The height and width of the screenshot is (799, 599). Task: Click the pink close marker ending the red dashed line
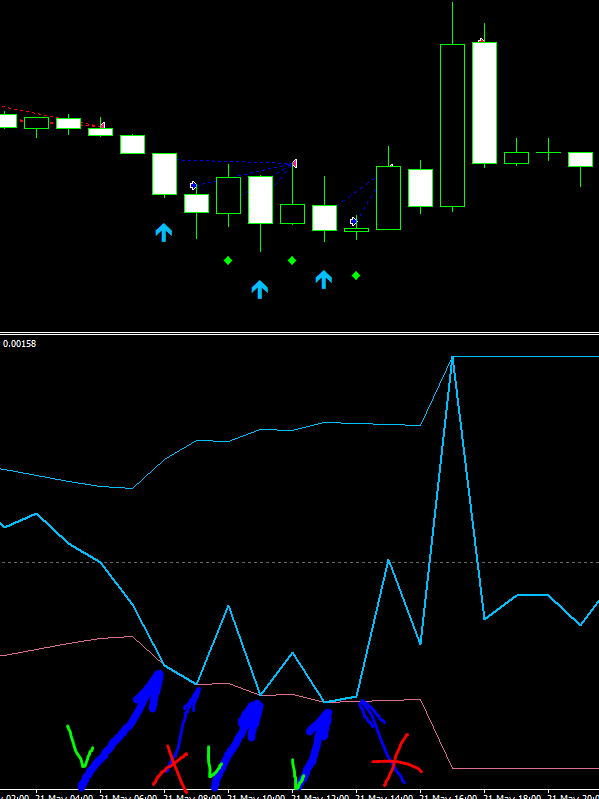pos(102,125)
